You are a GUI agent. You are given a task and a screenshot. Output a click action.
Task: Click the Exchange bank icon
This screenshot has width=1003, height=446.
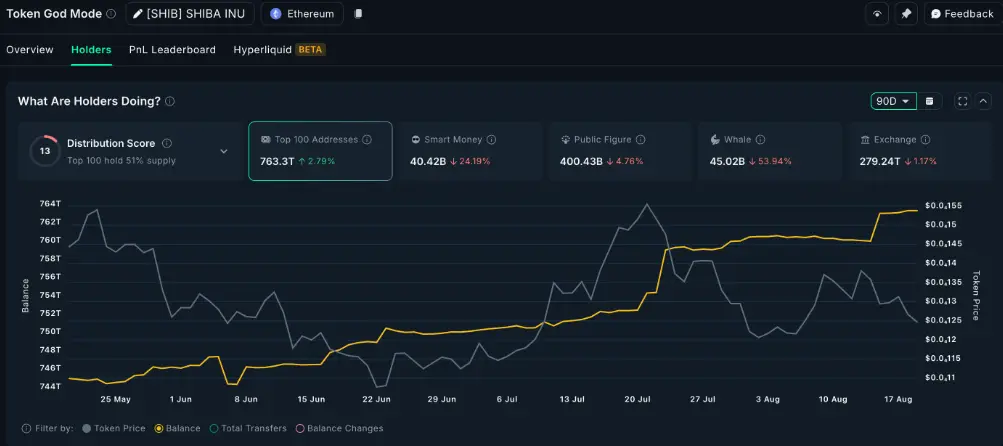(x=865, y=139)
